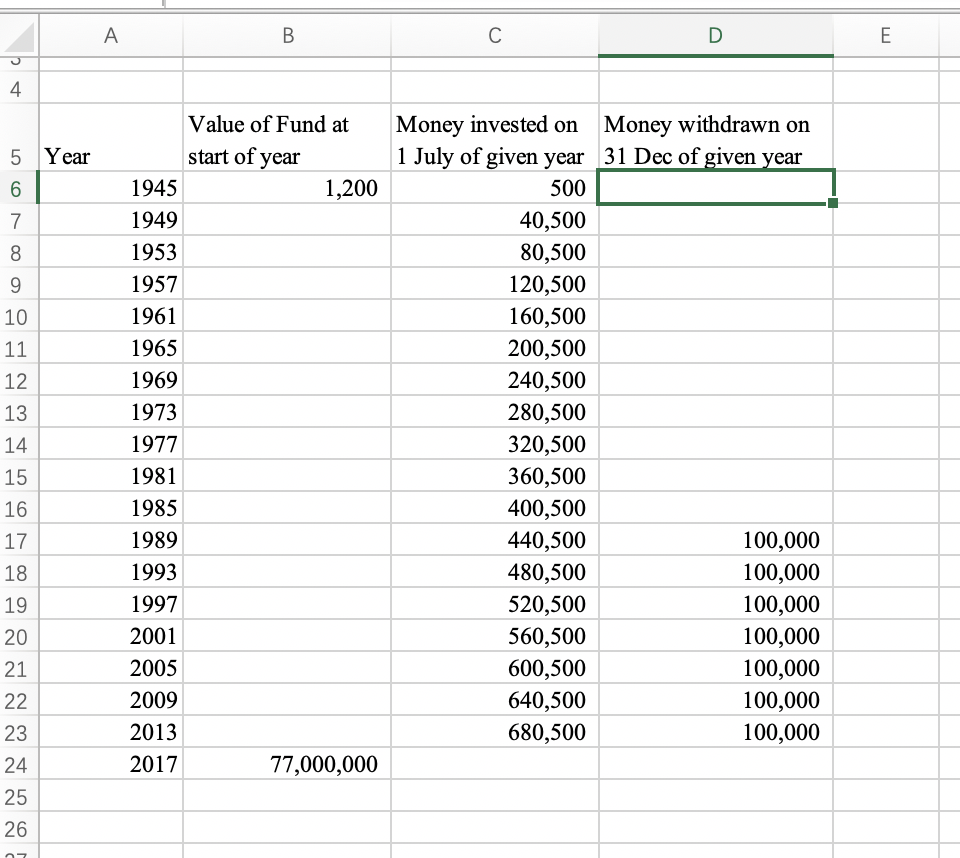Image resolution: width=960 pixels, height=858 pixels.
Task: Select the cell containing 1945
Action: 111,187
